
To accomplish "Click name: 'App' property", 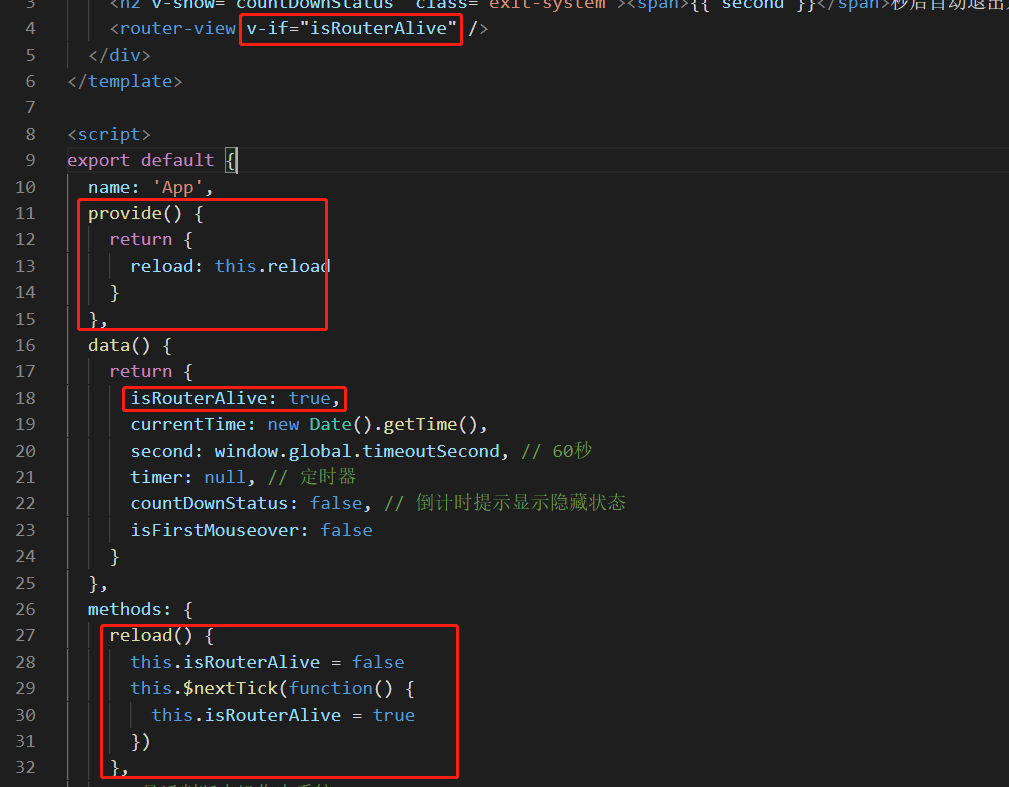I will click(x=147, y=186).
